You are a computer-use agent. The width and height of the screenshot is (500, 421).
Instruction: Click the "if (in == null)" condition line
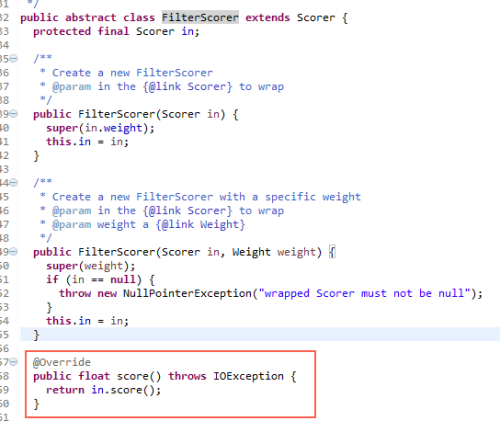click(x=100, y=279)
